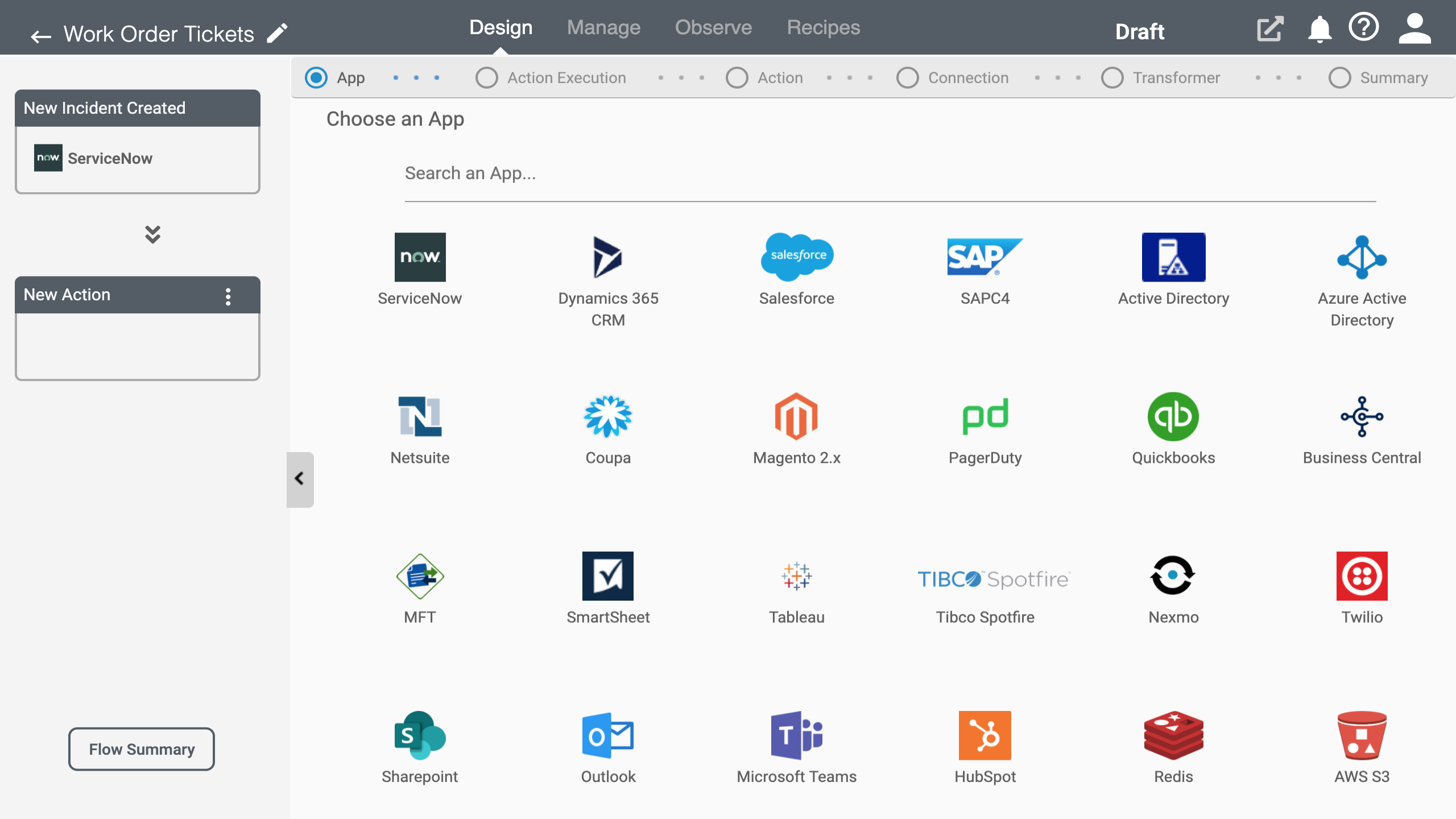Select the New Action step header
This screenshot has width=1456, height=819.
(x=138, y=295)
